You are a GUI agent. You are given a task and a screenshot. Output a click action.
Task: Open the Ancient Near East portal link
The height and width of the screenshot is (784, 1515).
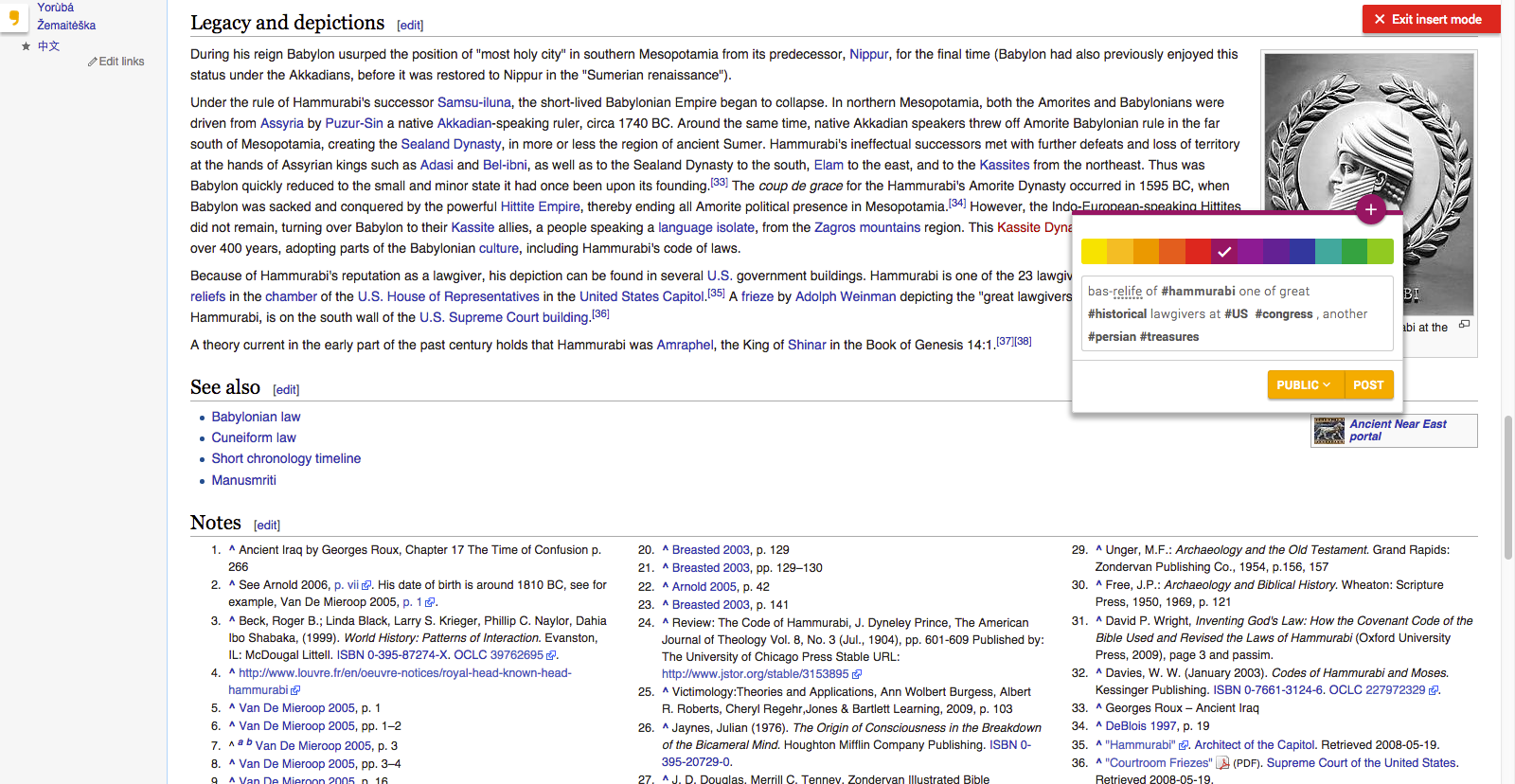pos(1398,430)
